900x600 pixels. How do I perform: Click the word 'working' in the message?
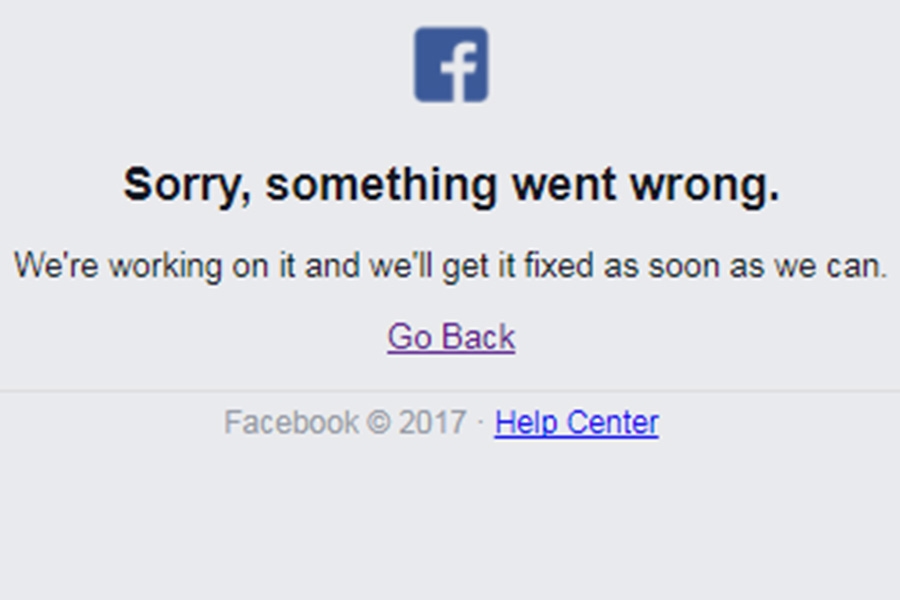166,266
